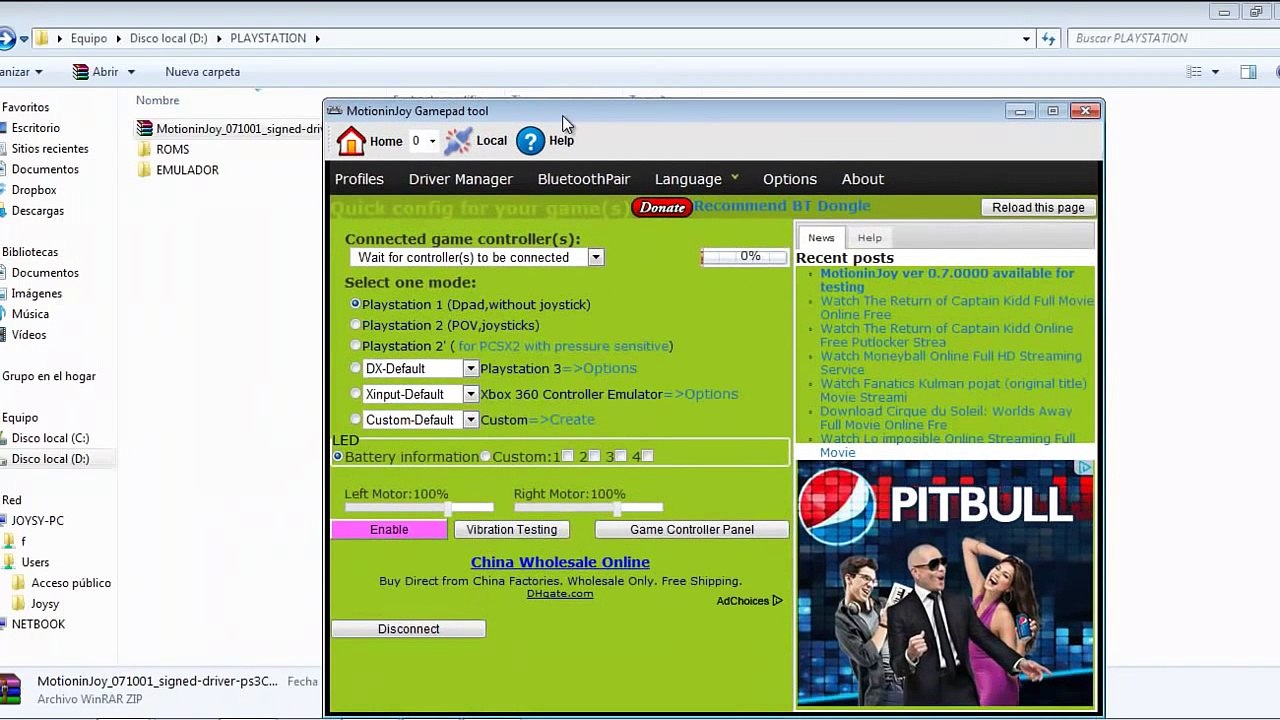Open Playstation 3 =>Options link
This screenshot has width=1280, height=720.
(599, 368)
